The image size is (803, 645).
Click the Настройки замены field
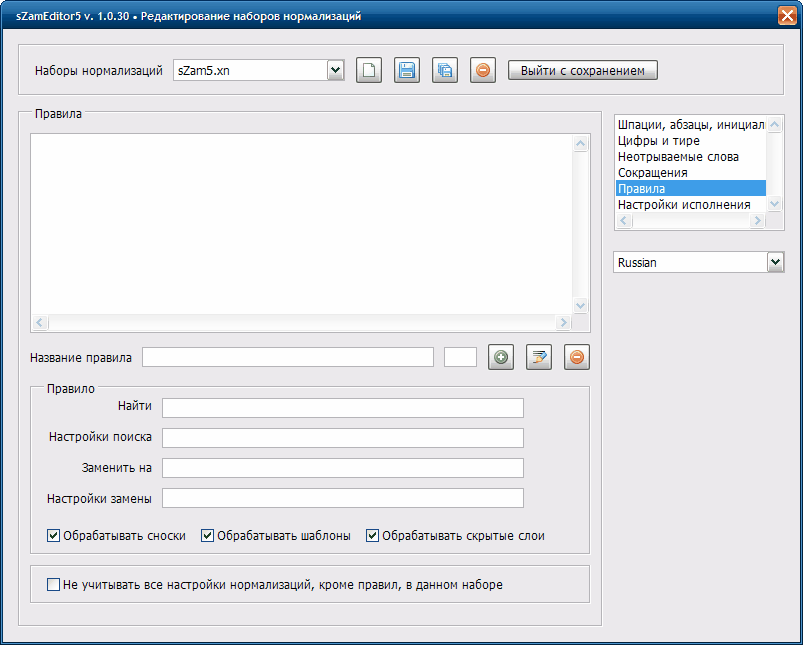tap(343, 498)
